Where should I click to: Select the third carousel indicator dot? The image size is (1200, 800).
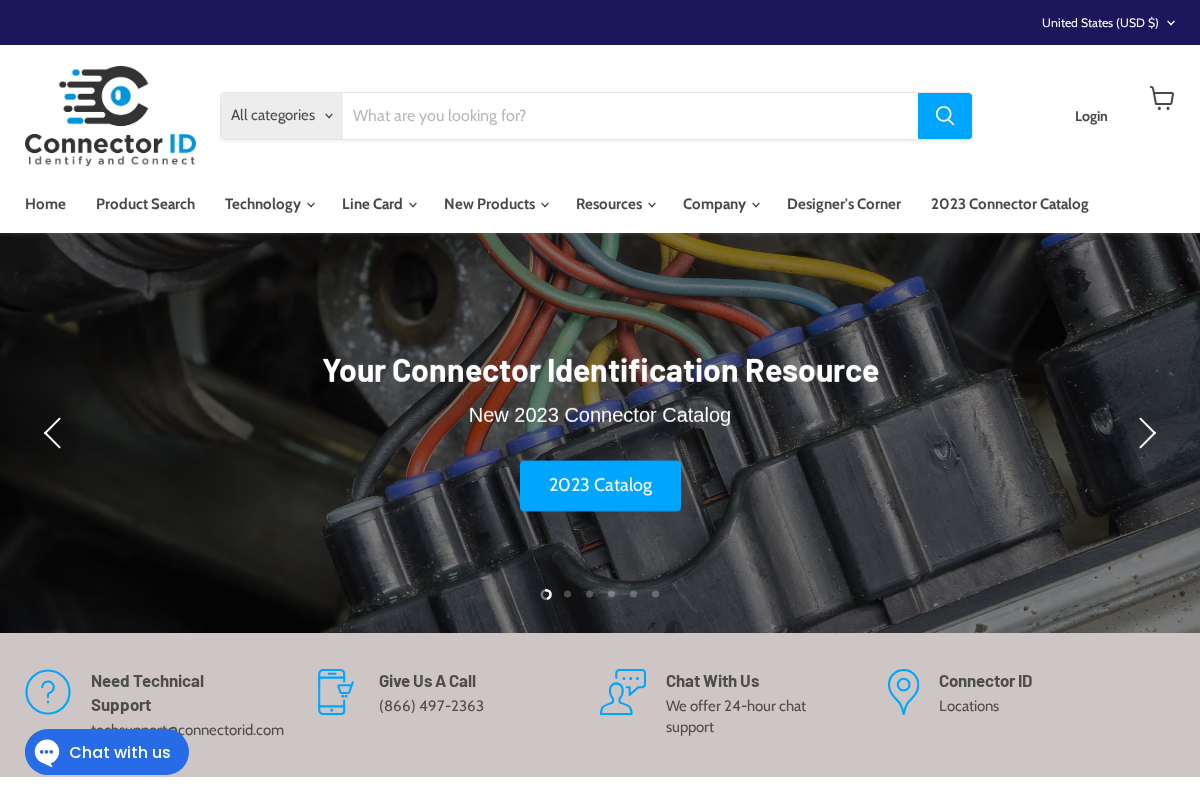coord(589,593)
